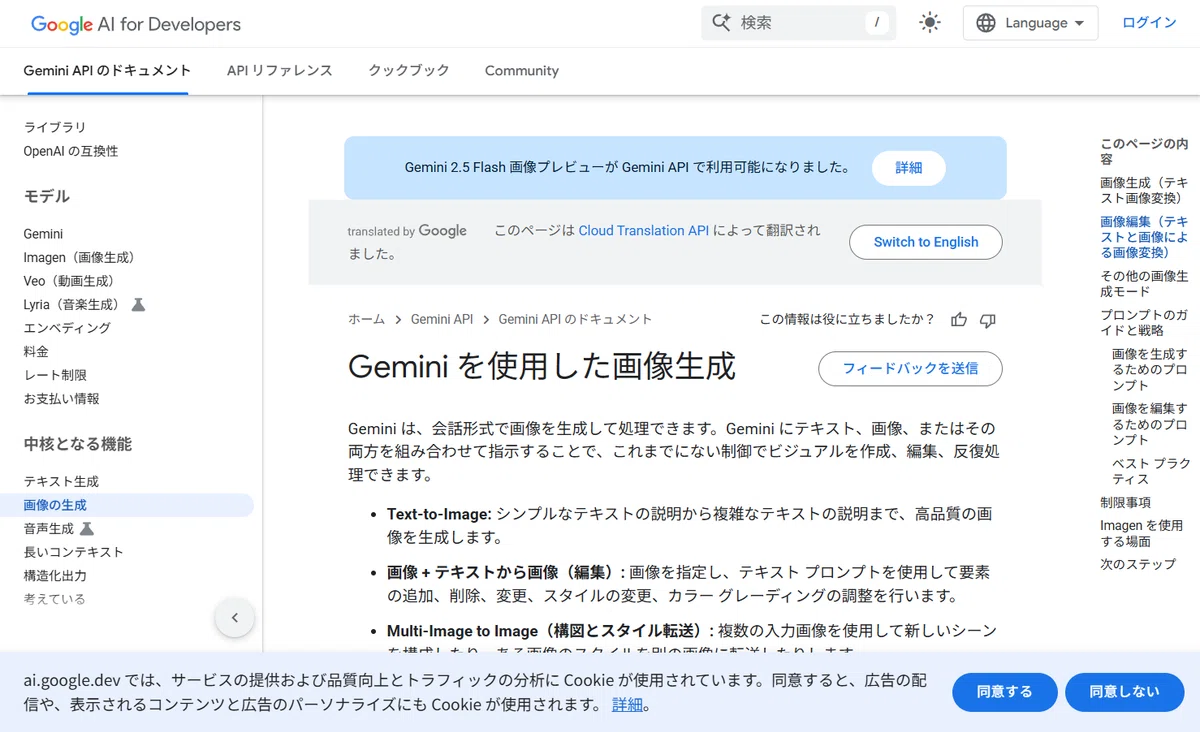This screenshot has width=1200, height=732.
Task: Open エンベディング in the sidebar
Action: 67,328
